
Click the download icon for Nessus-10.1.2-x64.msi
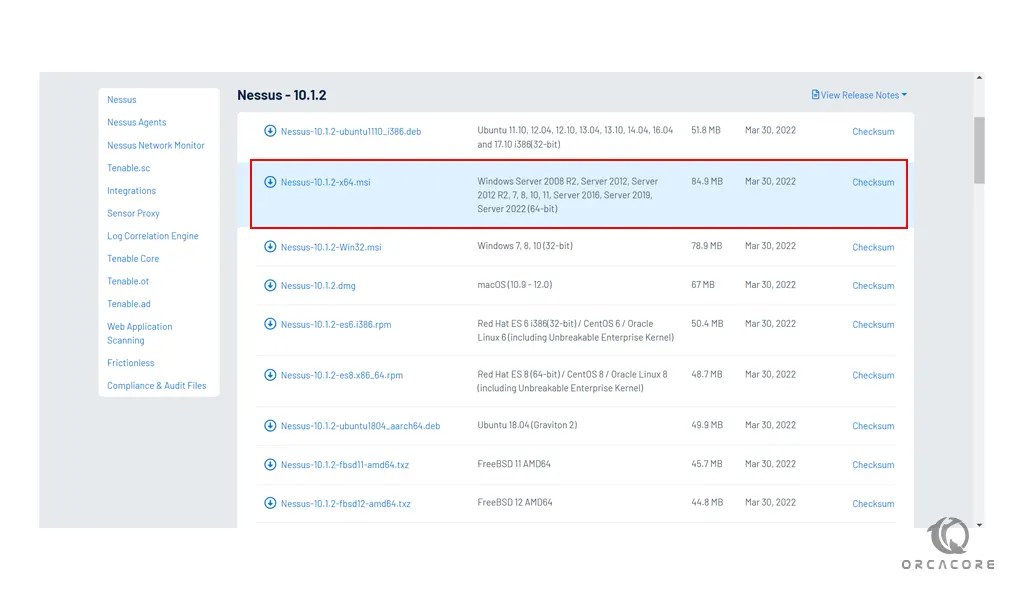coord(270,182)
